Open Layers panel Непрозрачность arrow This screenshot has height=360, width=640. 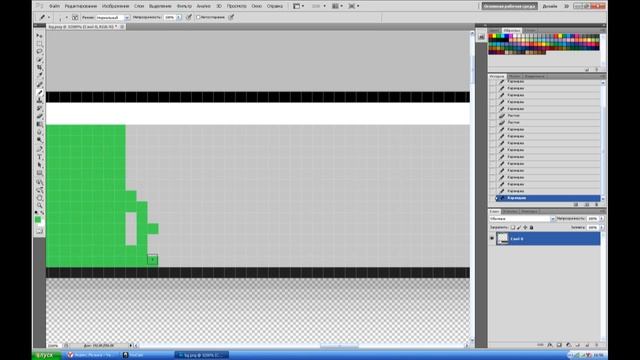coord(601,219)
